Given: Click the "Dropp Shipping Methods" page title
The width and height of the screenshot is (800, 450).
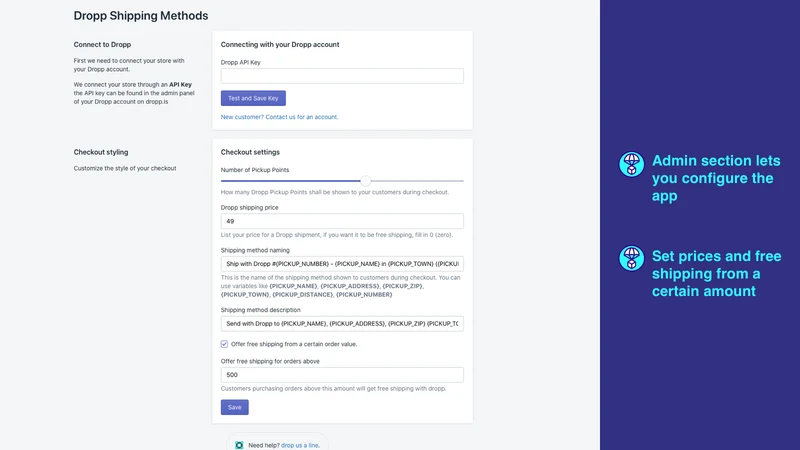Looking at the screenshot, I should (141, 16).
